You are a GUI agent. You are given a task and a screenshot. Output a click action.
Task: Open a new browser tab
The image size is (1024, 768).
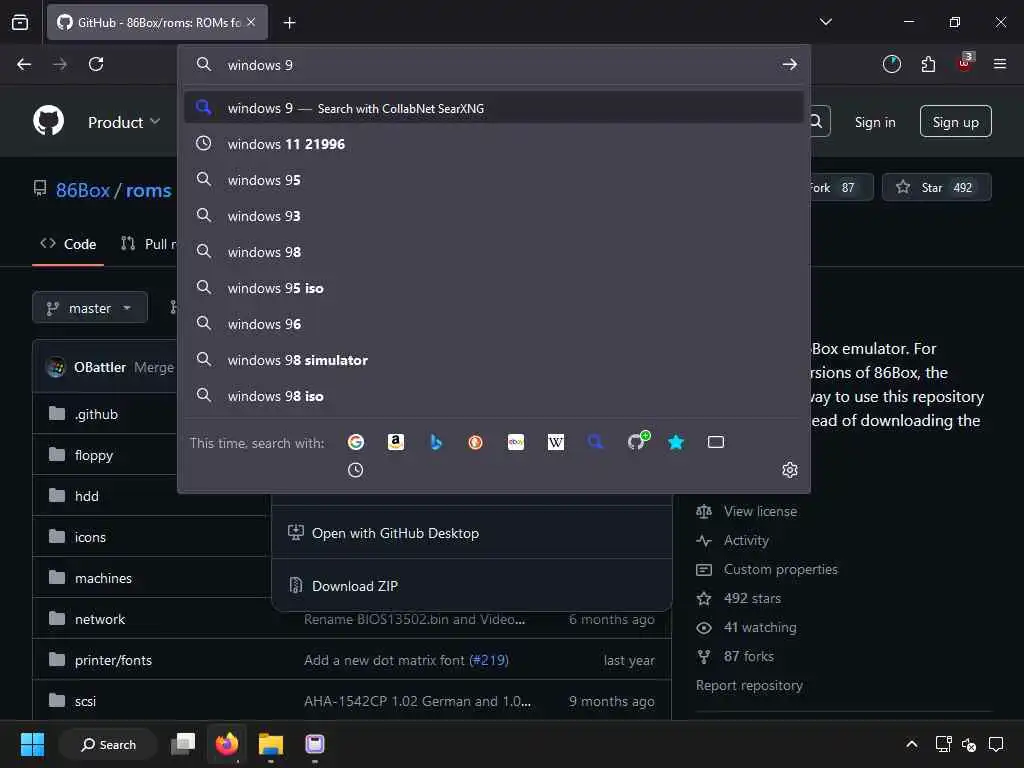(290, 23)
